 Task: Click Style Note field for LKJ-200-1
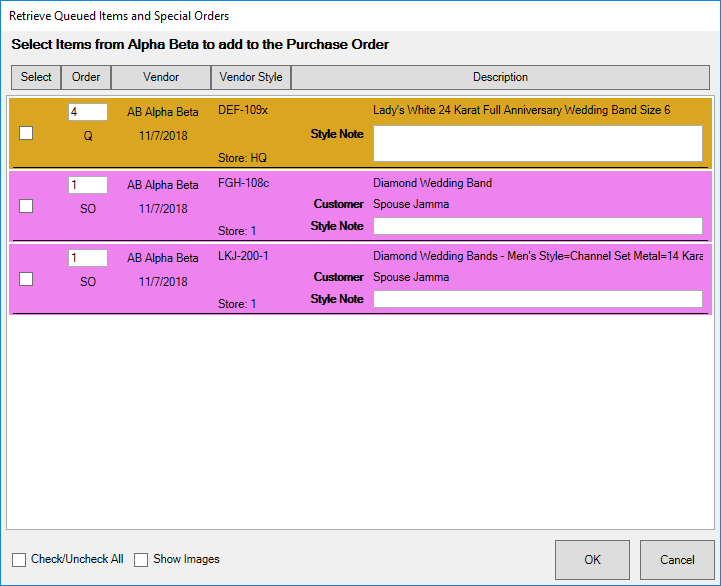coord(537,299)
